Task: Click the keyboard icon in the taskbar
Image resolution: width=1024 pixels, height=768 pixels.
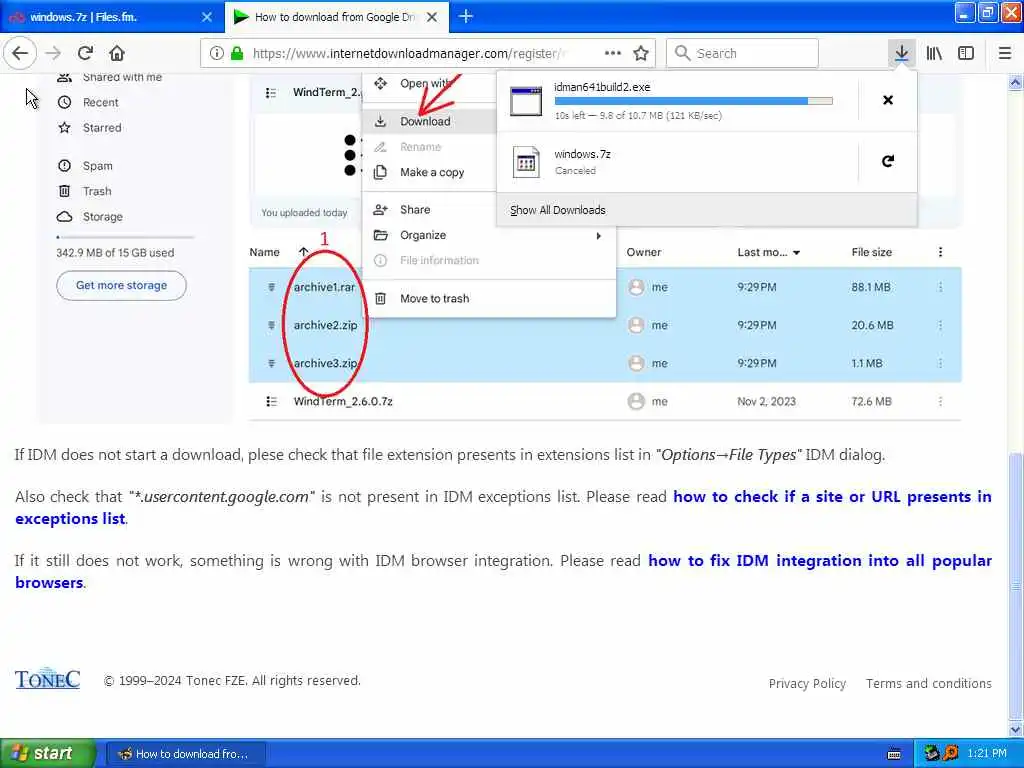Action: pyautogui.click(x=895, y=754)
